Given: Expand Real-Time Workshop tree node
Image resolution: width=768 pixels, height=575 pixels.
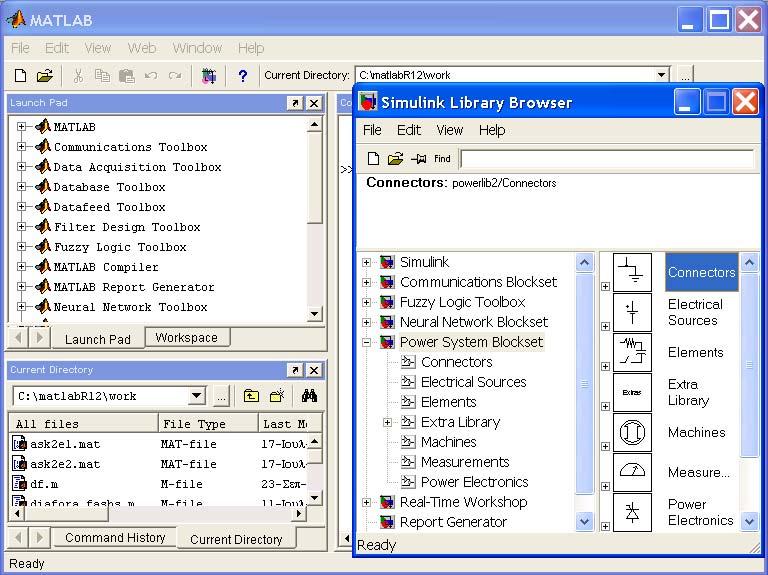Looking at the screenshot, I should pyautogui.click(x=366, y=502).
